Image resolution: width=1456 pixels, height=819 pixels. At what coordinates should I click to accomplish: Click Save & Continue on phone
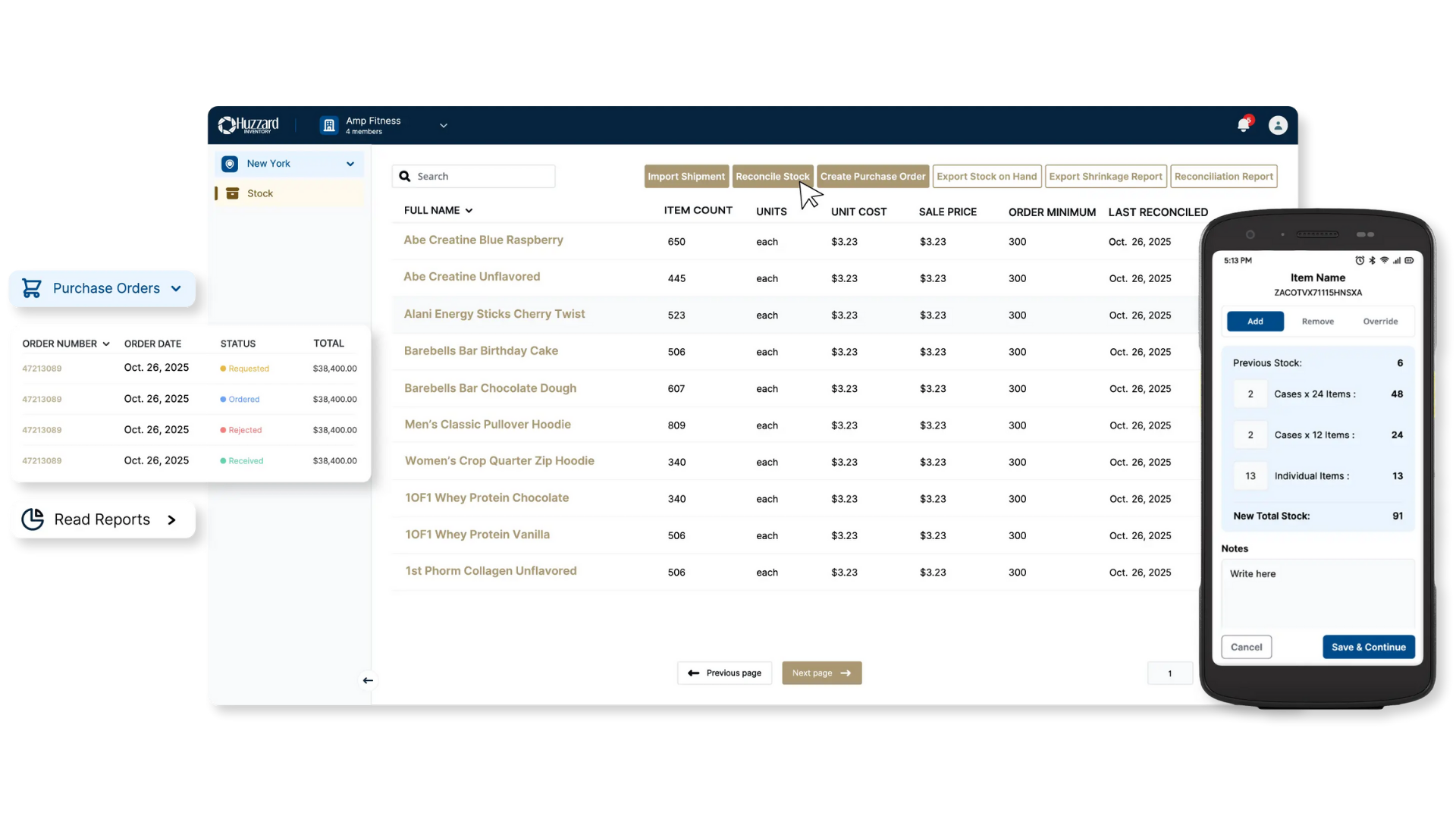(x=1368, y=647)
